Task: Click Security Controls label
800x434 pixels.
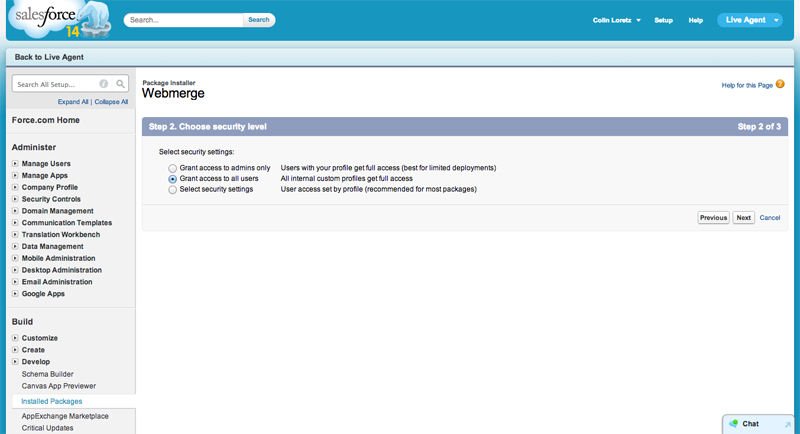Action: pos(51,199)
